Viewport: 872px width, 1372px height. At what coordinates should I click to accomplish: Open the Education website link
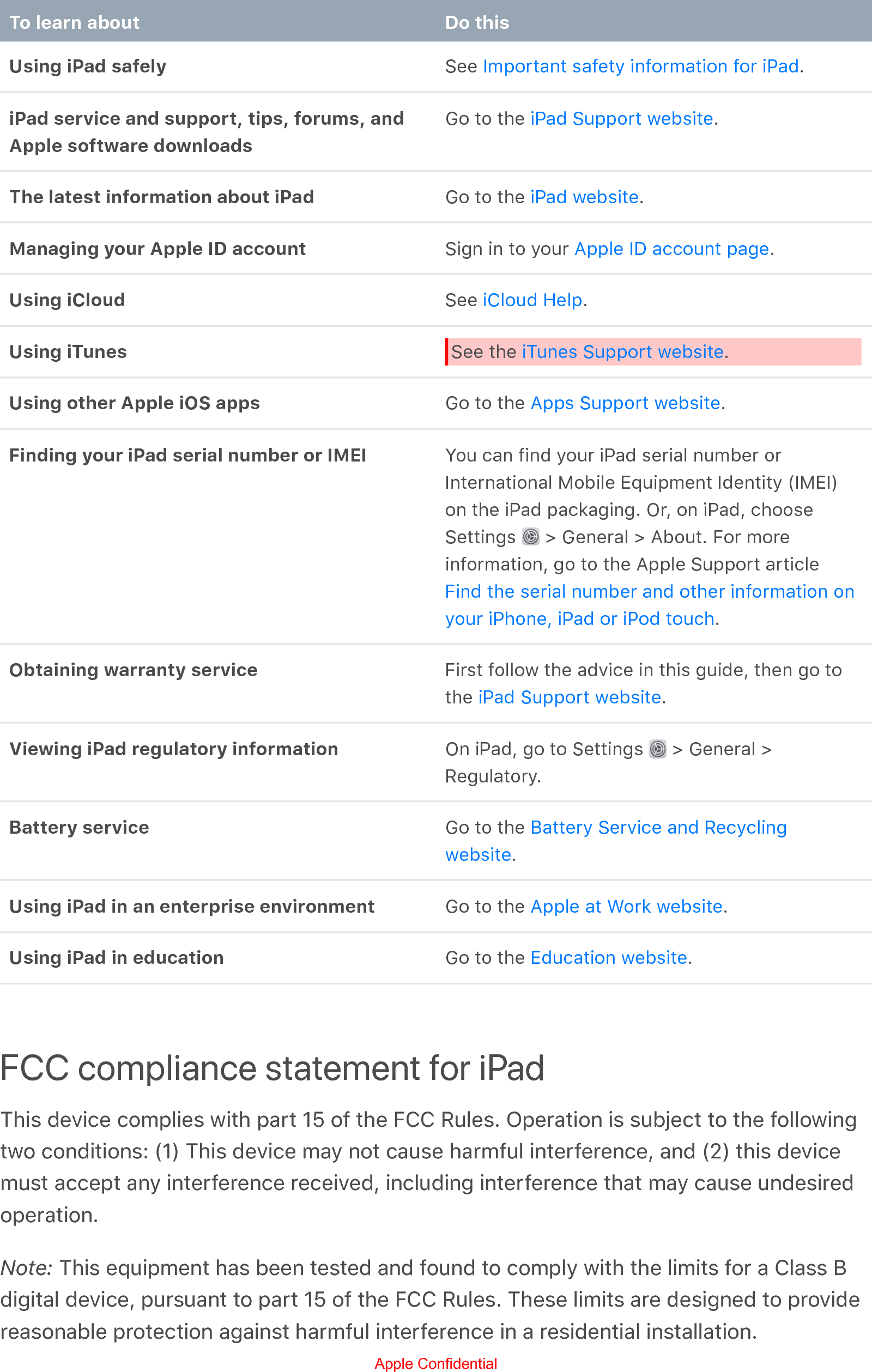(608, 958)
